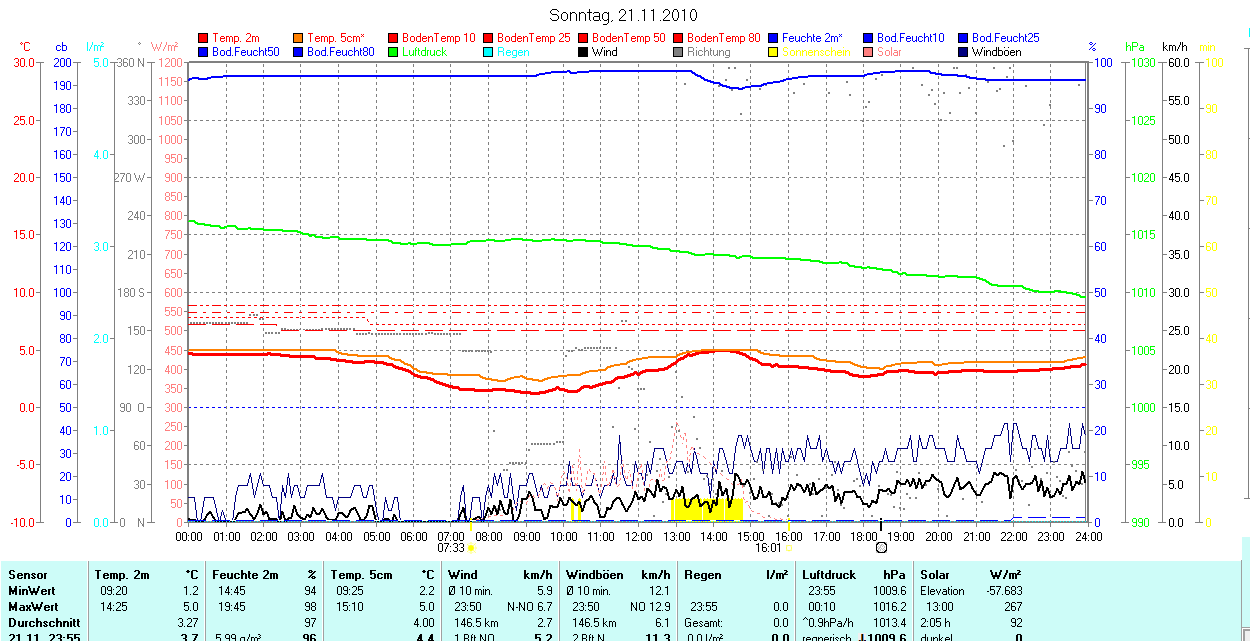Click the moon icon below the time axis
This screenshot has width=1250, height=641.
[881, 547]
